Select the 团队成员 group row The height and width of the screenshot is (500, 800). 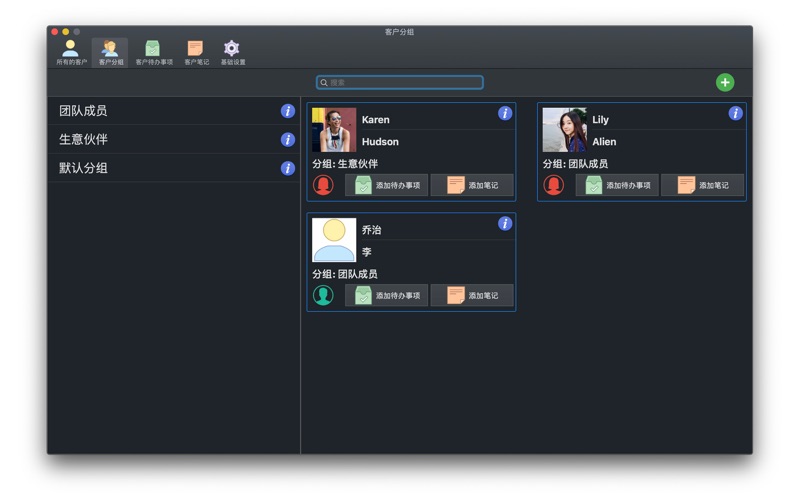173,111
